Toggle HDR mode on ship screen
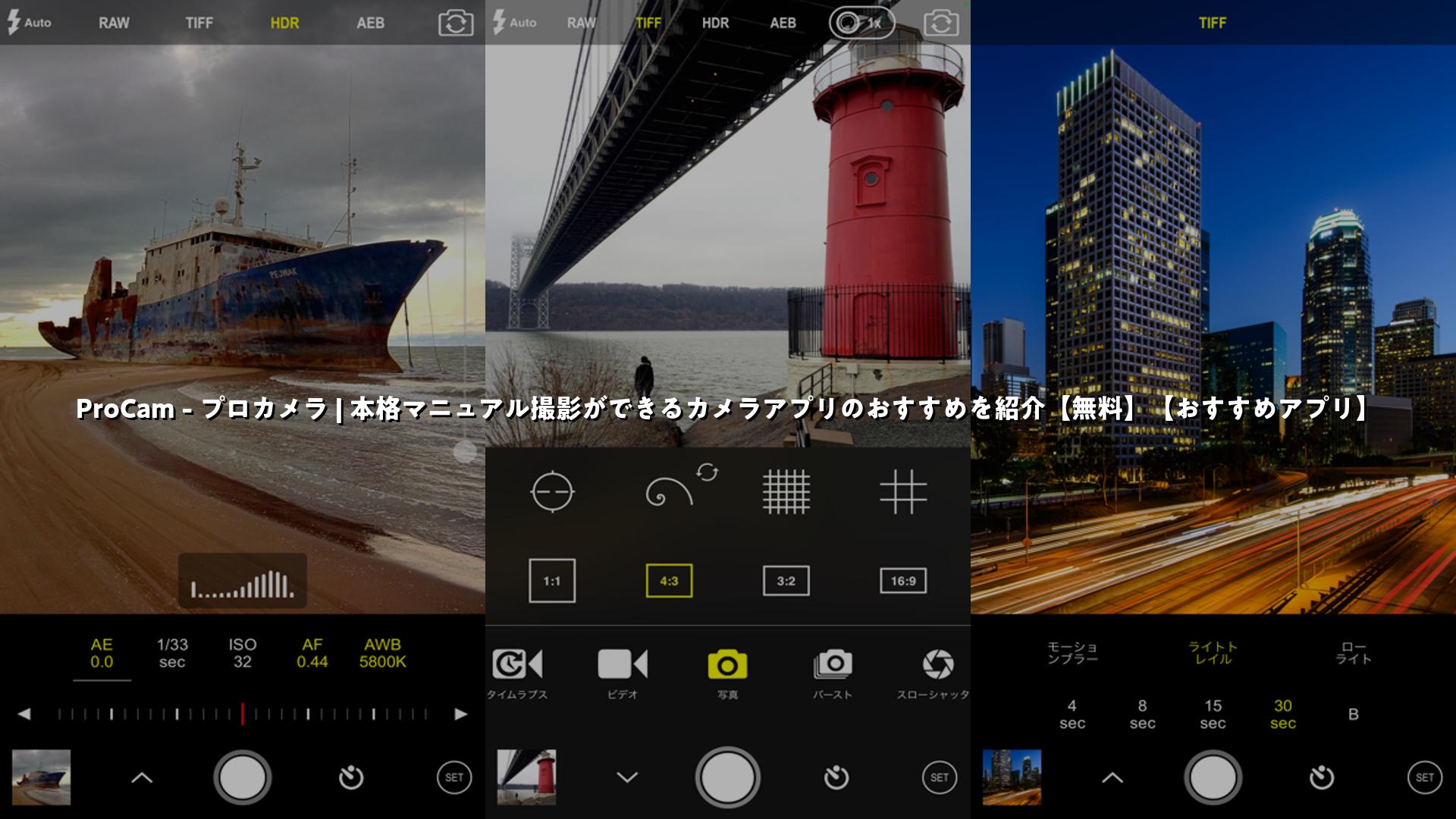1456x819 pixels. (x=284, y=24)
